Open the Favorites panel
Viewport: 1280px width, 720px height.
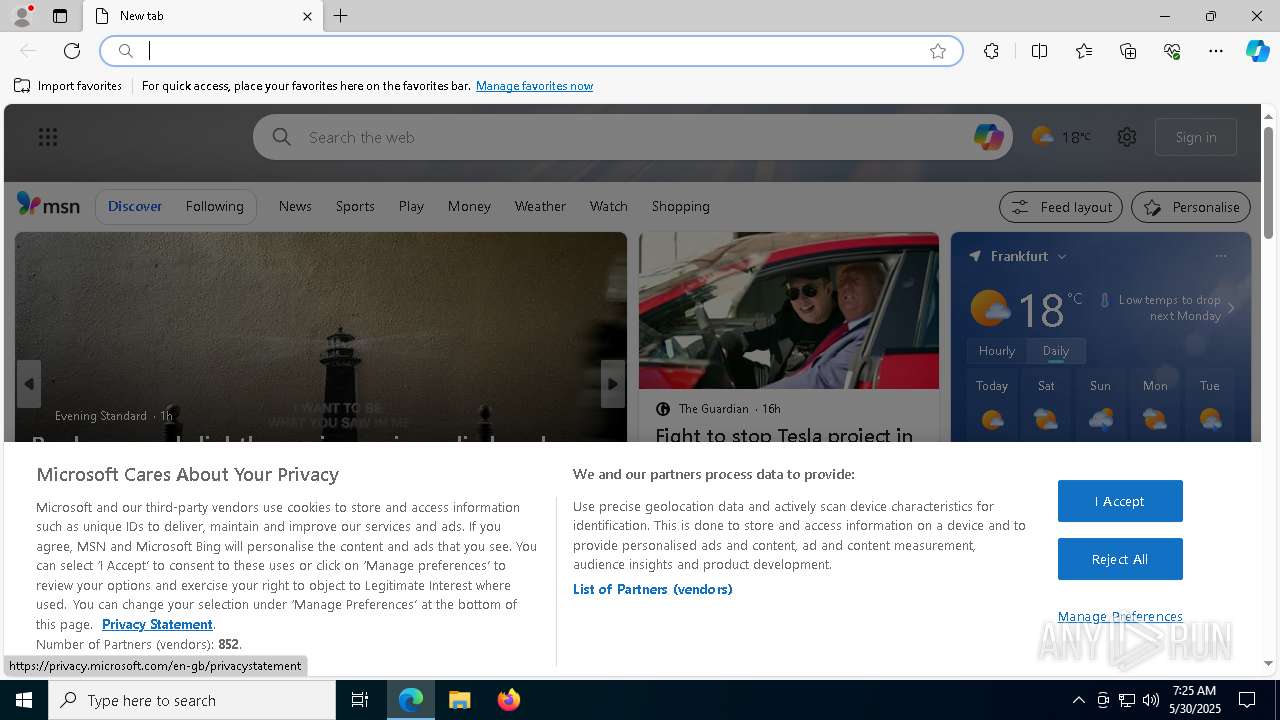(x=1084, y=51)
